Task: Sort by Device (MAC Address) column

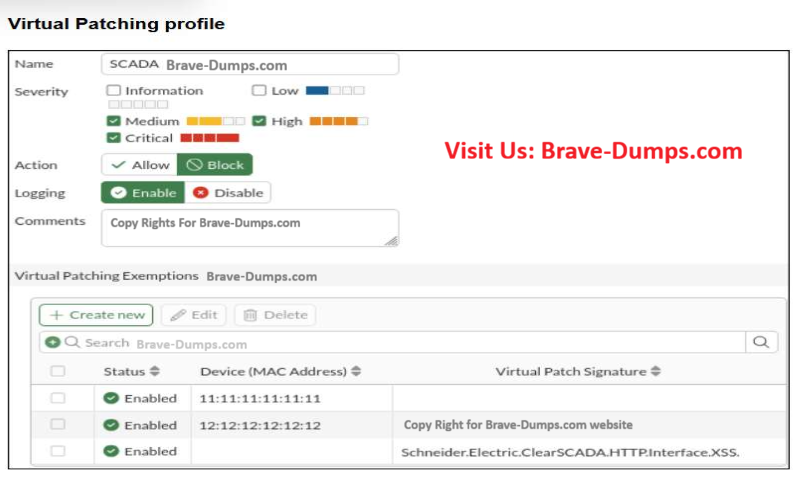Action: [356, 371]
